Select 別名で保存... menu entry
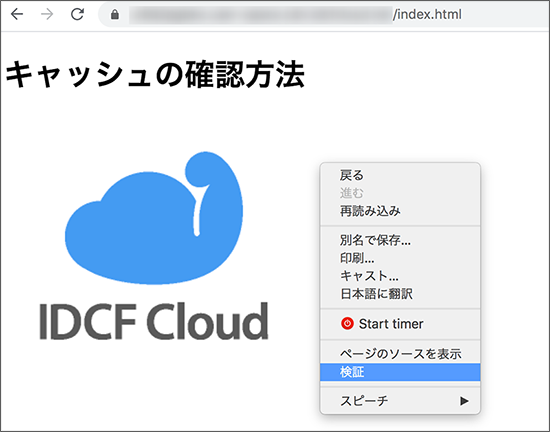This screenshot has height=432, width=550. click(400, 240)
